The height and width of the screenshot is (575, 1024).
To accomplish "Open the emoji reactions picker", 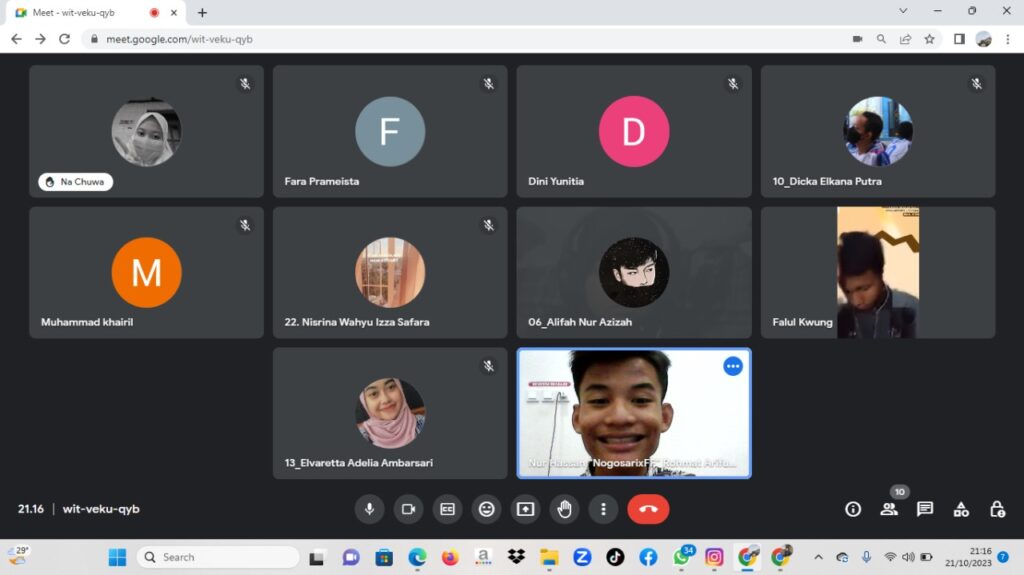I will coord(486,509).
